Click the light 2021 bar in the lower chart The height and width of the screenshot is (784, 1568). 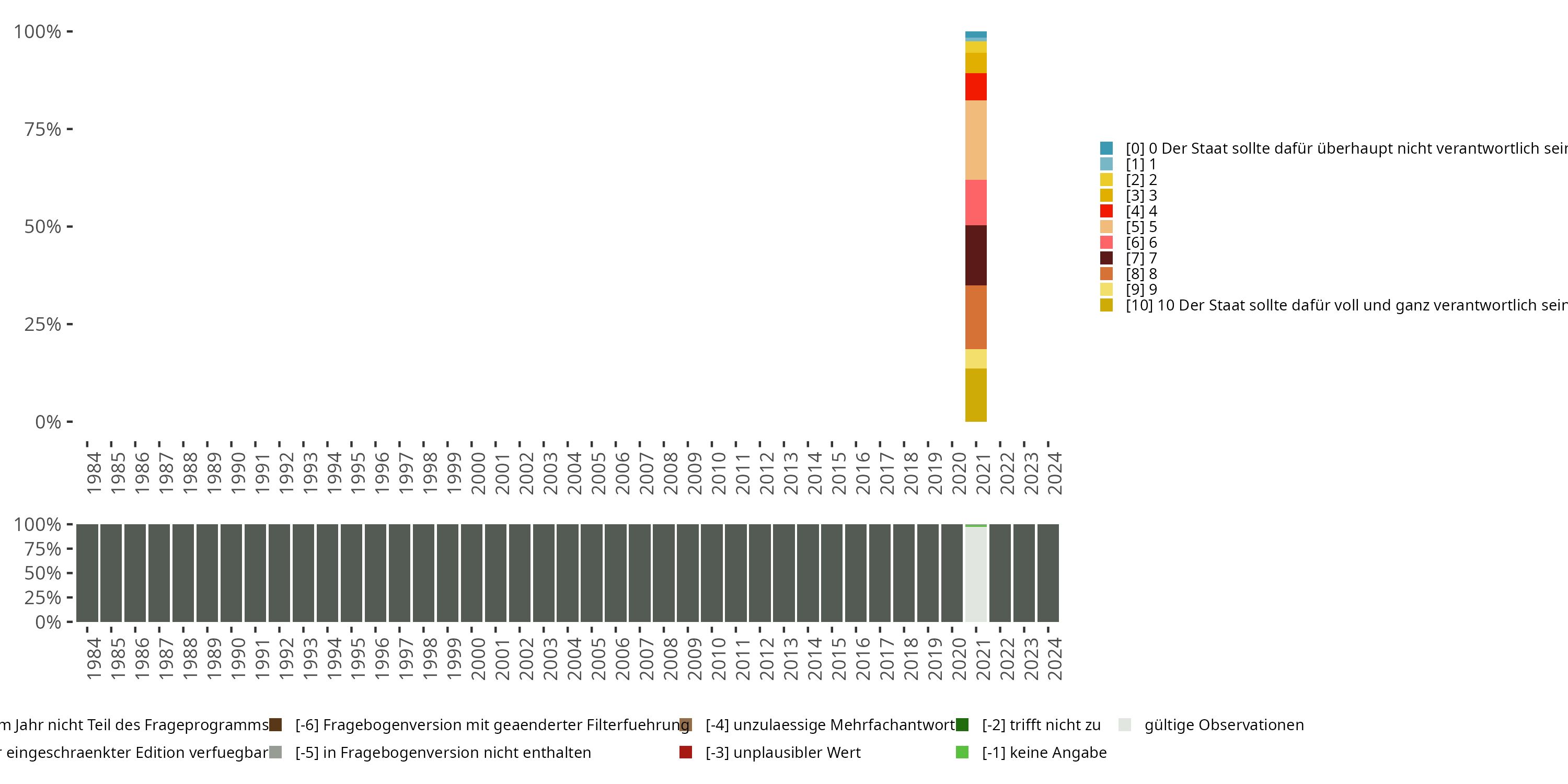coord(976,574)
